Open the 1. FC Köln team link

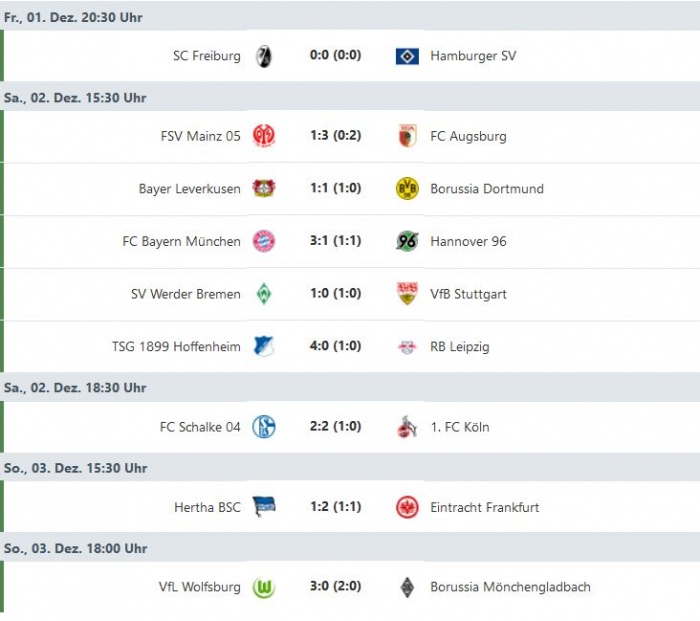(x=461, y=427)
